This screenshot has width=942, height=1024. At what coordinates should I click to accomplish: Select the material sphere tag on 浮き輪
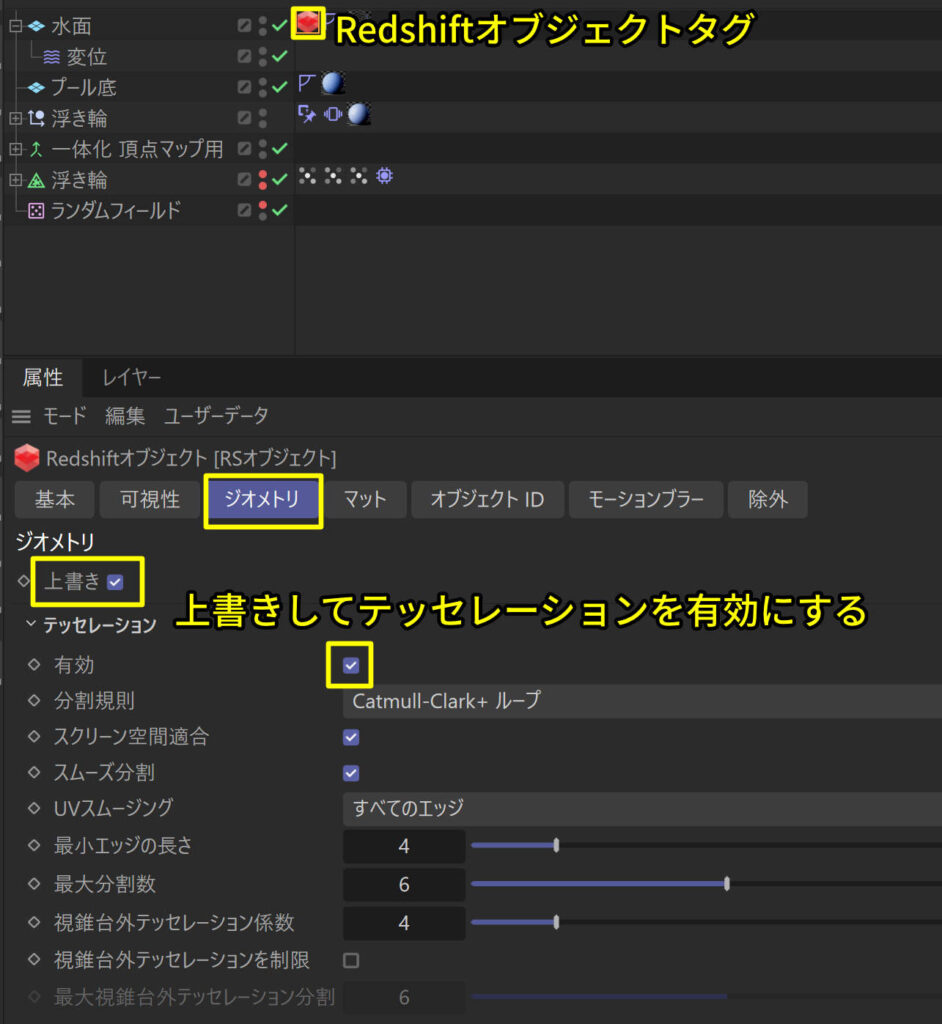[359, 114]
